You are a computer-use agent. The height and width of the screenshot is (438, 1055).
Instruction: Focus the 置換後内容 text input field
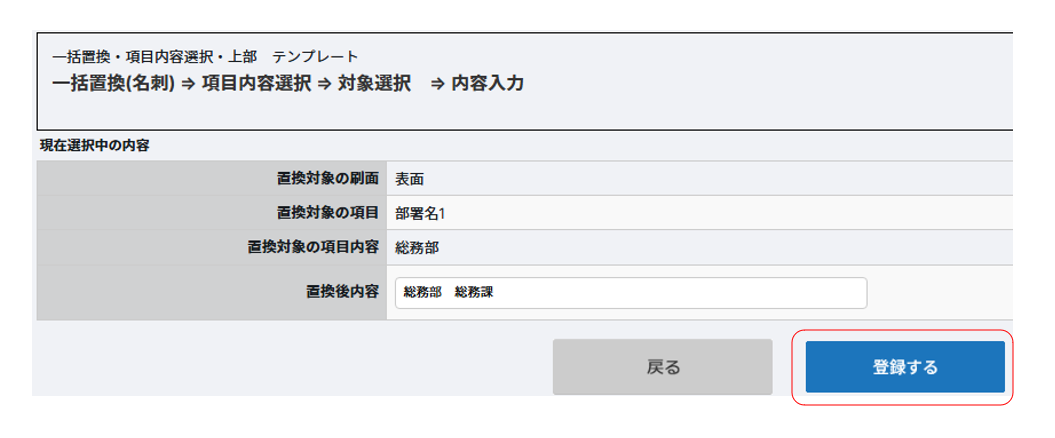[x=630, y=293]
